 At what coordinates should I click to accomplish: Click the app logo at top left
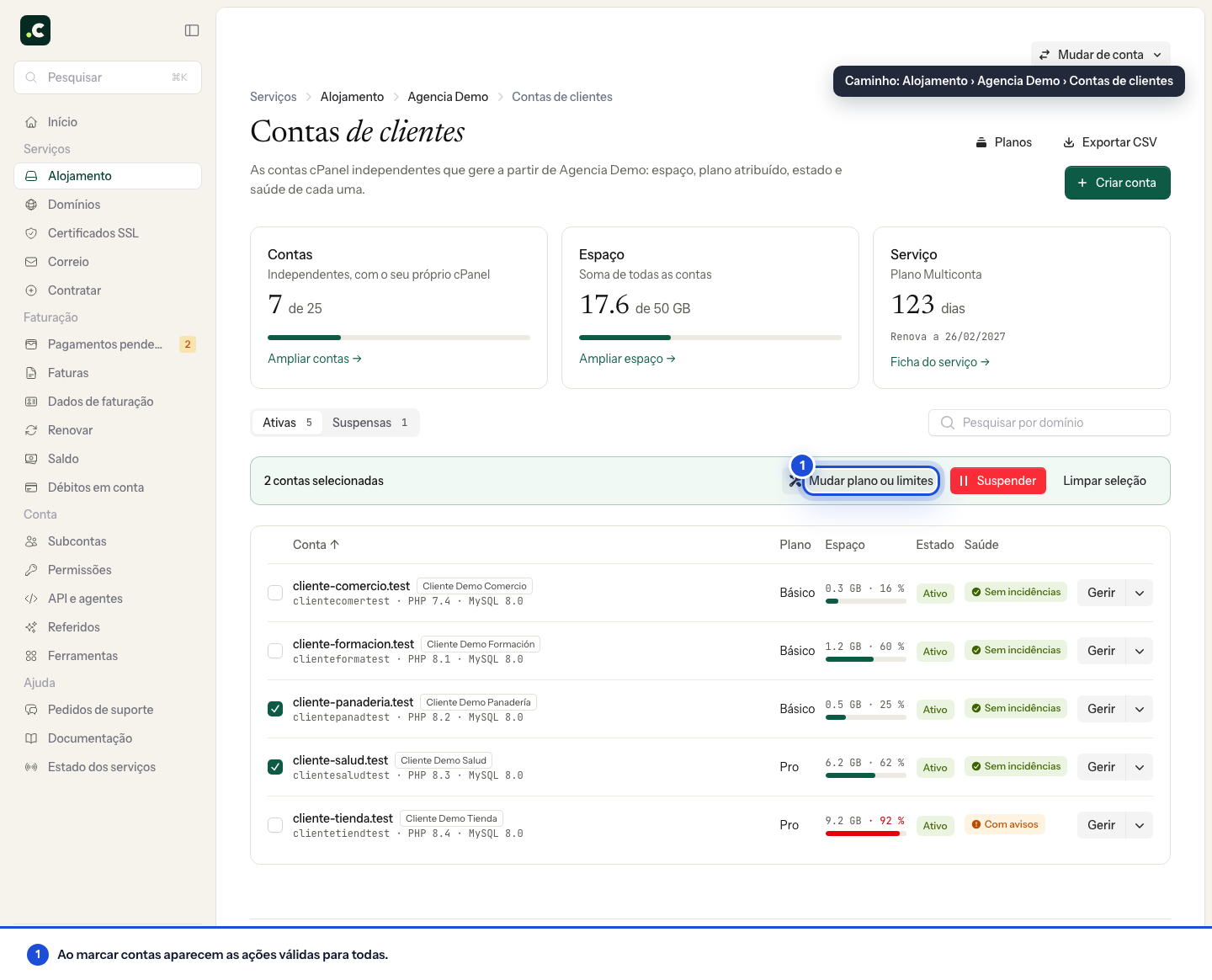pos(35,30)
